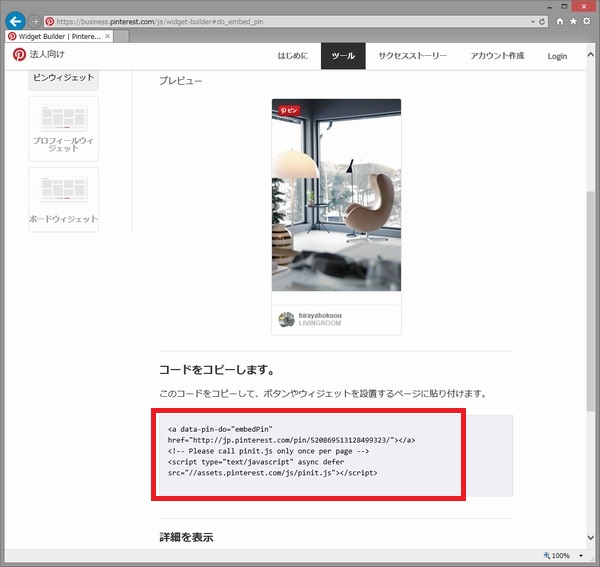Open the browser Home icon
The image size is (600, 567).
tap(559, 20)
